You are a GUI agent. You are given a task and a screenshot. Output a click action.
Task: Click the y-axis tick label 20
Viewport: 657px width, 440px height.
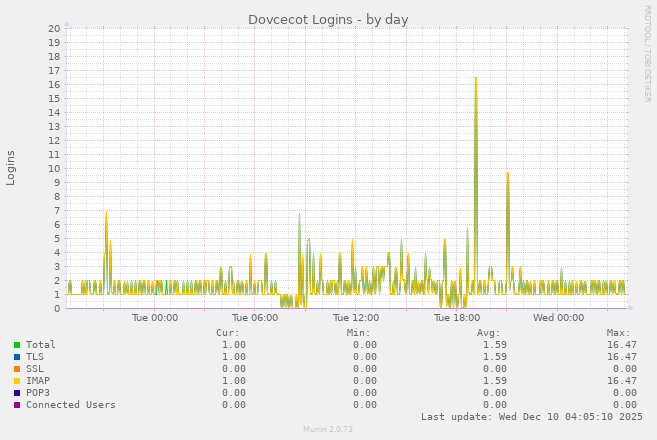pos(54,28)
